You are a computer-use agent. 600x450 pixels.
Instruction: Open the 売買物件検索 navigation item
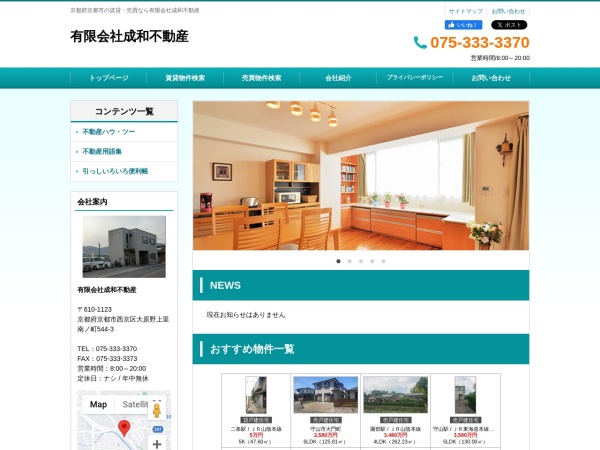pyautogui.click(x=261, y=78)
